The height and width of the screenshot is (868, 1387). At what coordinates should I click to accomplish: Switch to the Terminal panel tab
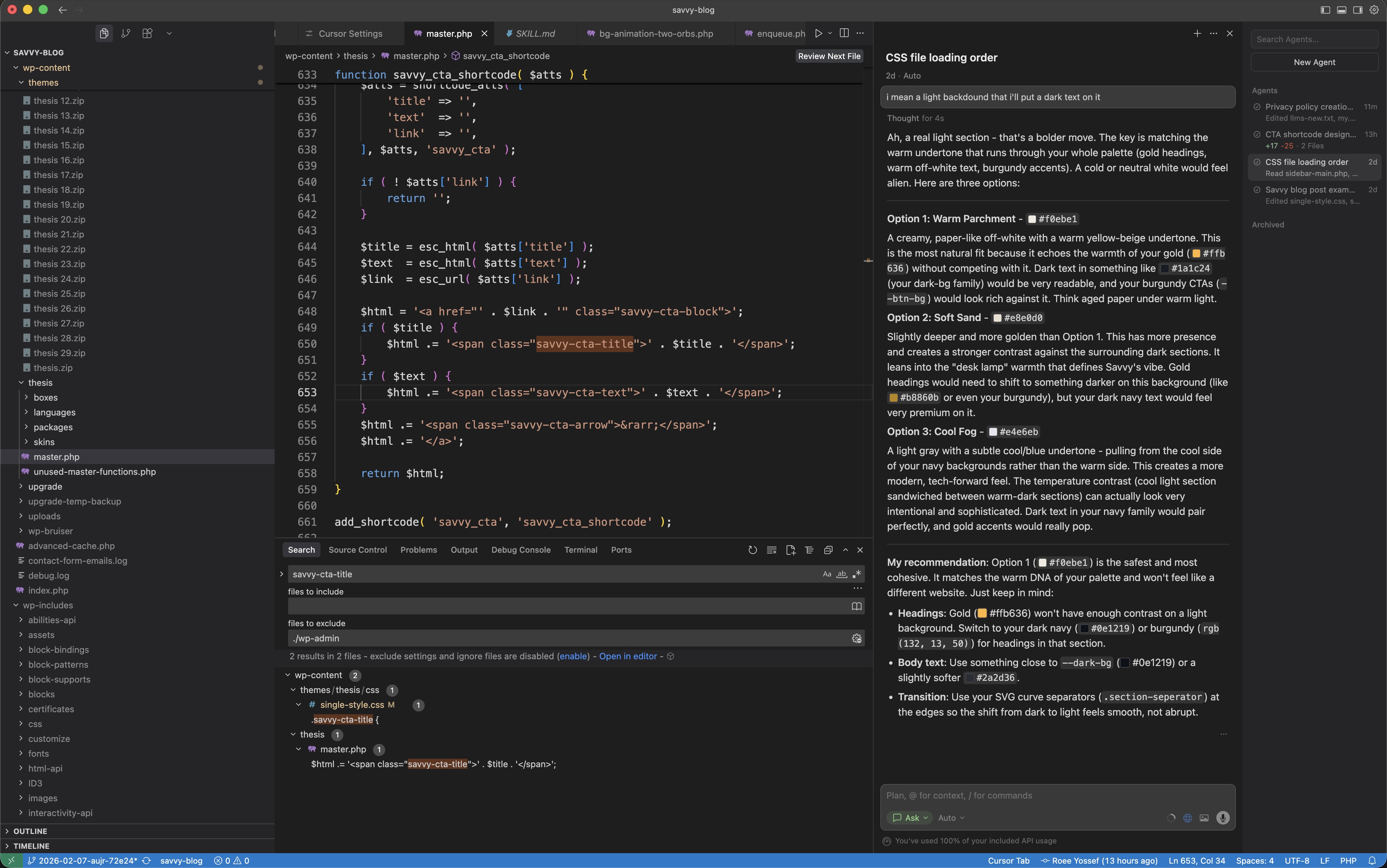tap(581, 550)
